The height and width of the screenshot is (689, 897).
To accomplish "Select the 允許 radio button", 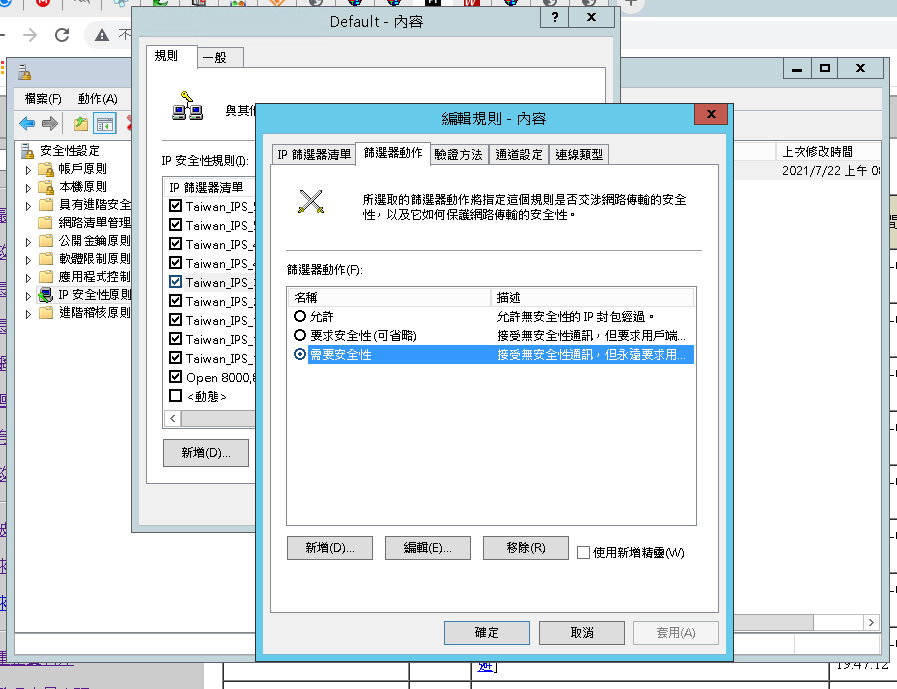I will (x=300, y=316).
